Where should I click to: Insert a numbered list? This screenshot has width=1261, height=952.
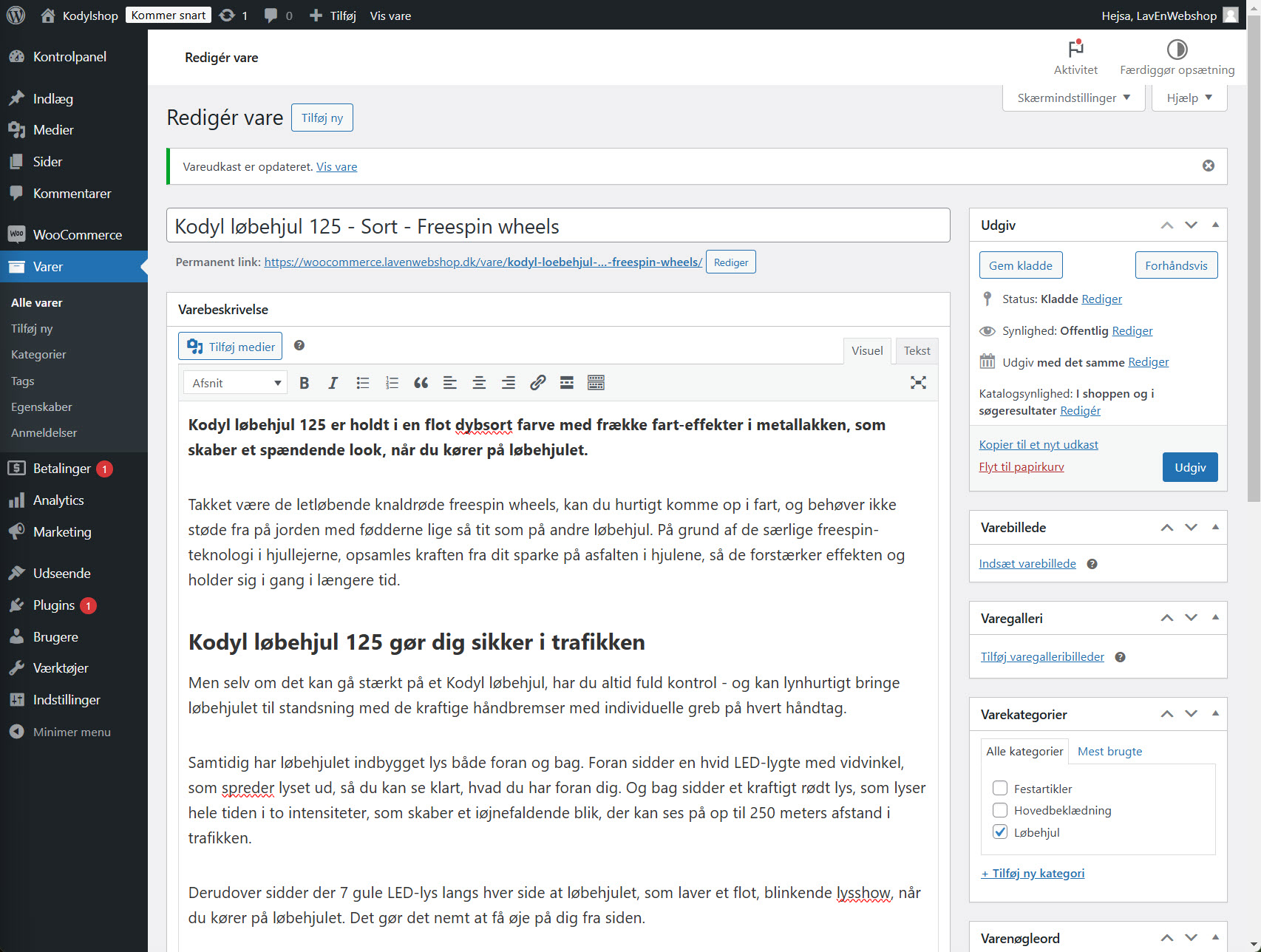[391, 382]
